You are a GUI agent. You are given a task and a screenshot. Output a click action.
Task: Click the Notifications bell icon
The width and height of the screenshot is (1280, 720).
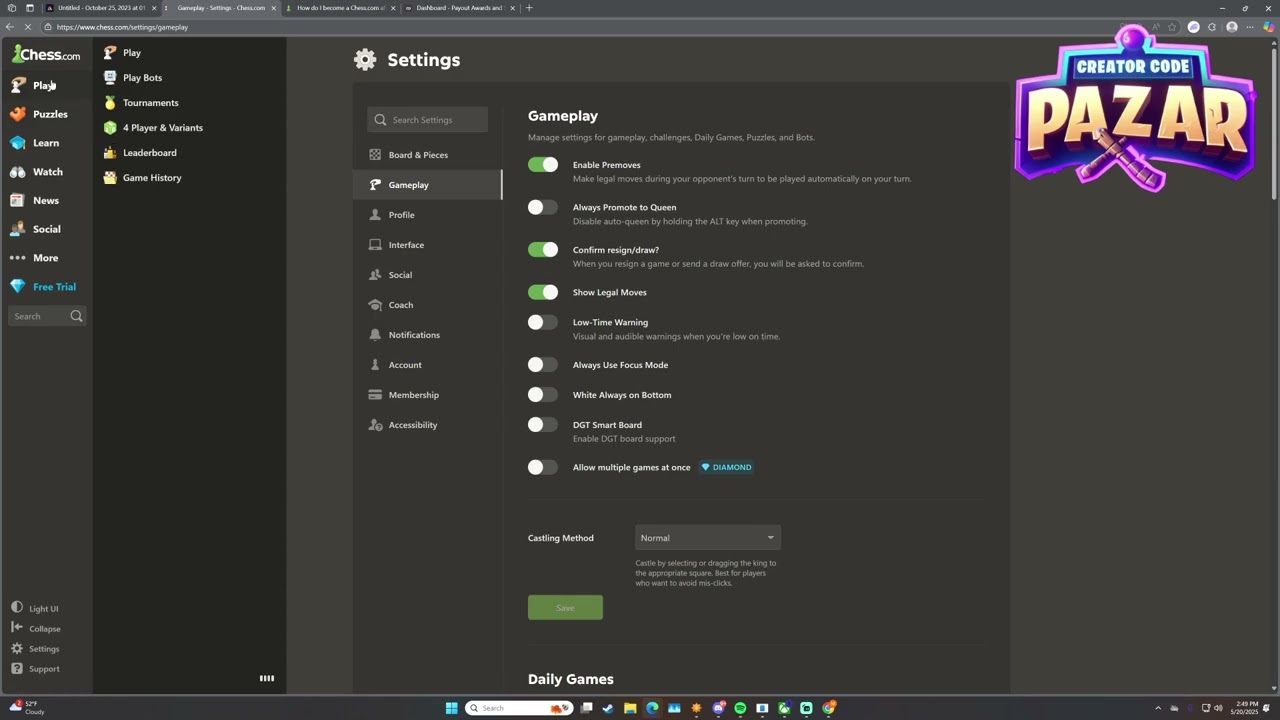coord(375,335)
